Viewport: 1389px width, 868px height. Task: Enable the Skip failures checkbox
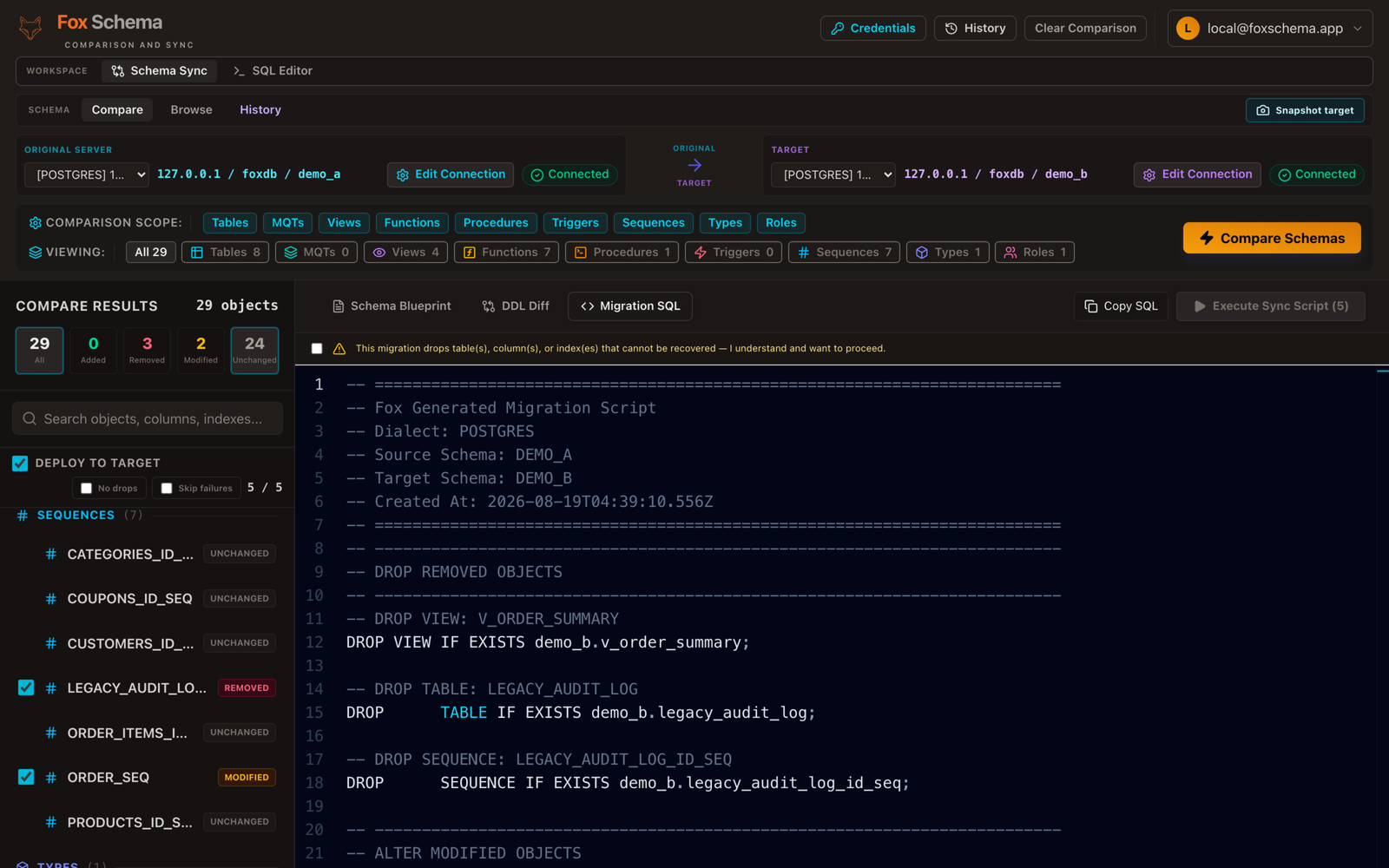point(167,489)
